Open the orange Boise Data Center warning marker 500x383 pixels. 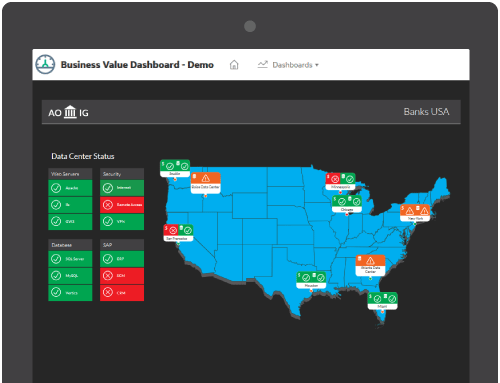click(206, 183)
